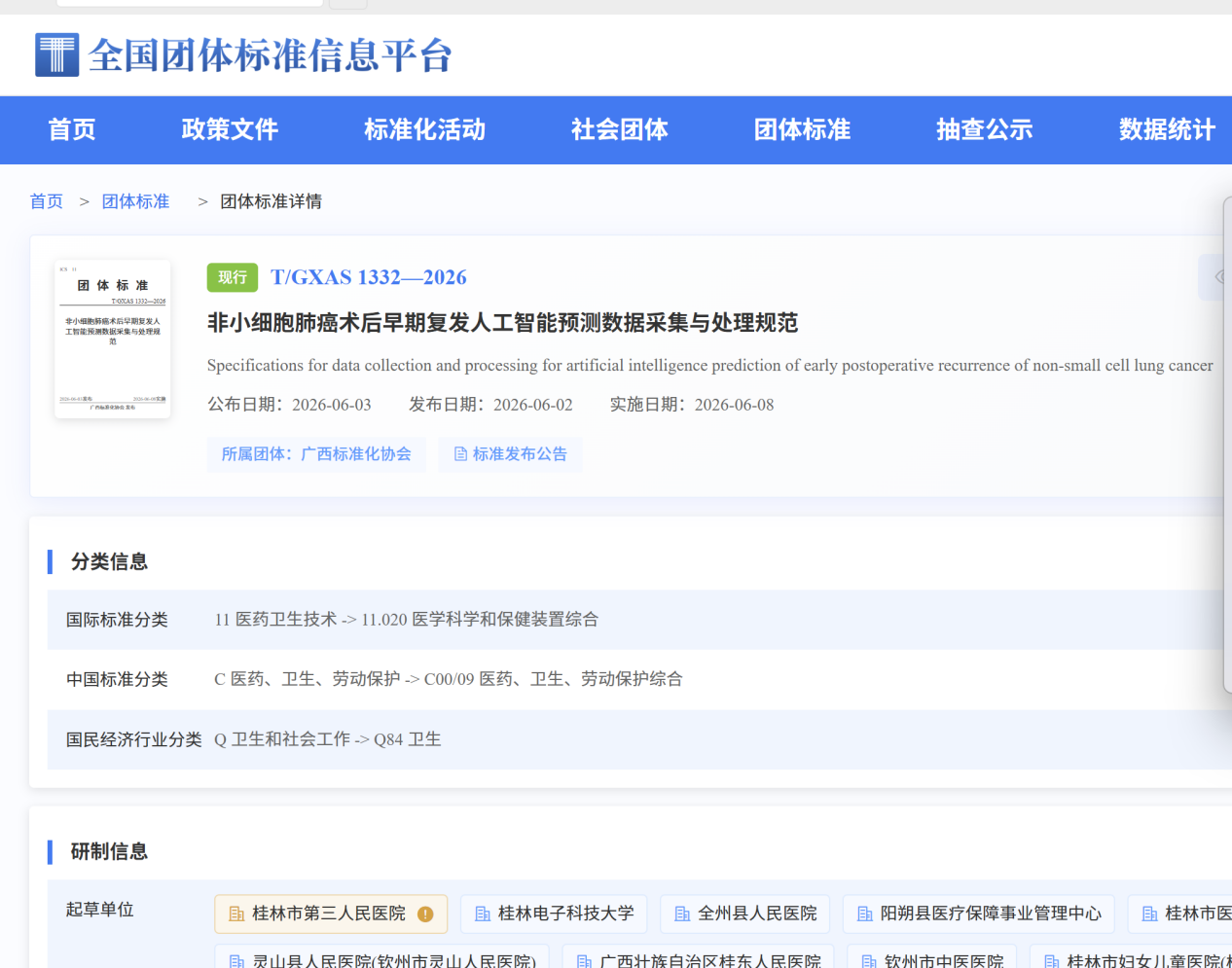Open the 政策文件 menu
This screenshot has height=968, width=1232.
click(x=230, y=129)
